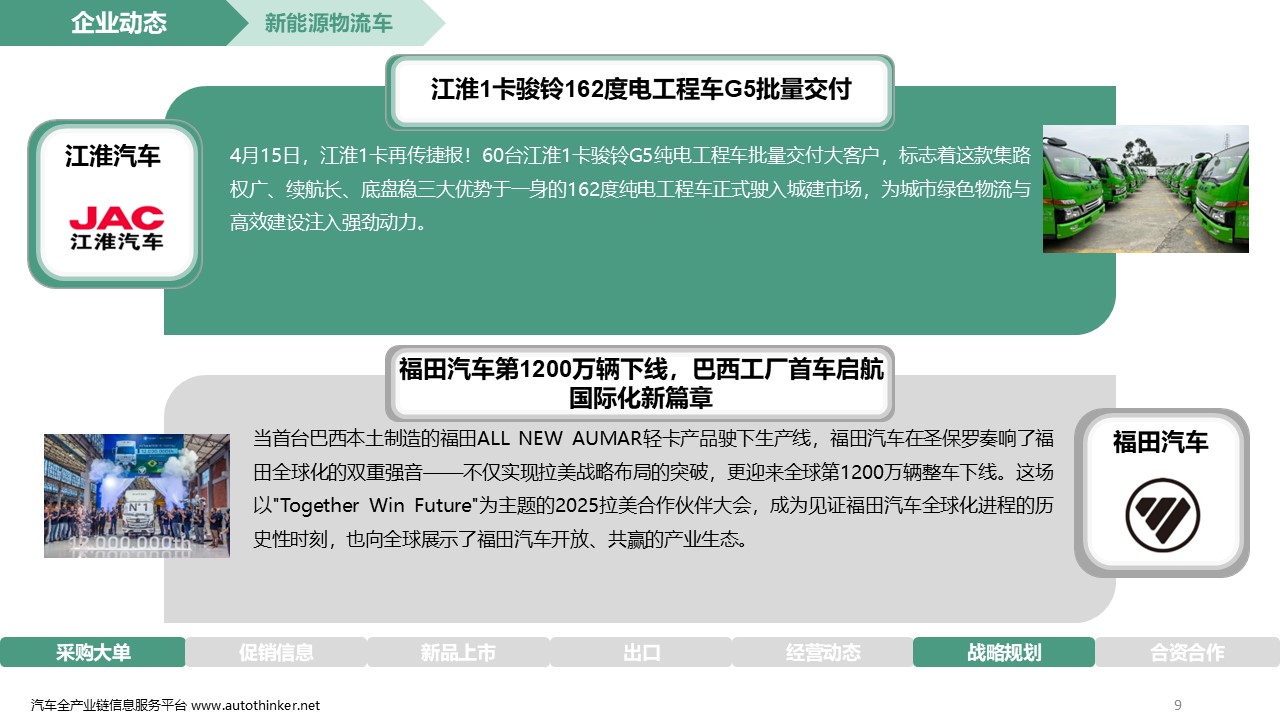Click the 福田汽车 company name label
Screen dimensions: 1280x720
1161,441
